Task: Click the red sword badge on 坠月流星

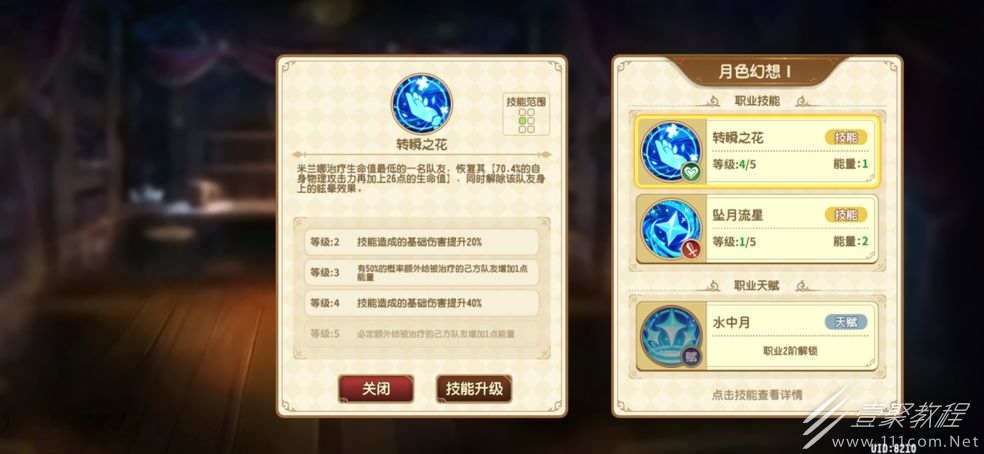Action: coord(691,250)
